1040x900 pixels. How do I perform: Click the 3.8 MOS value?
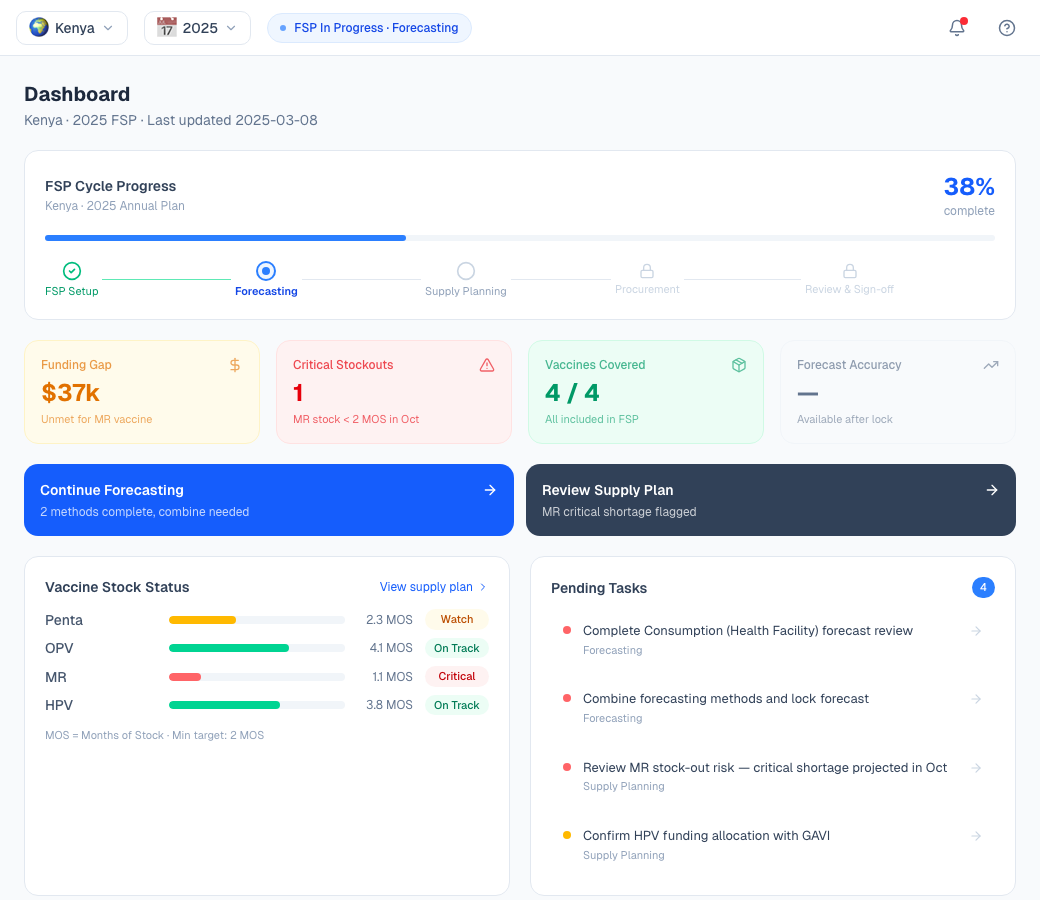(389, 705)
